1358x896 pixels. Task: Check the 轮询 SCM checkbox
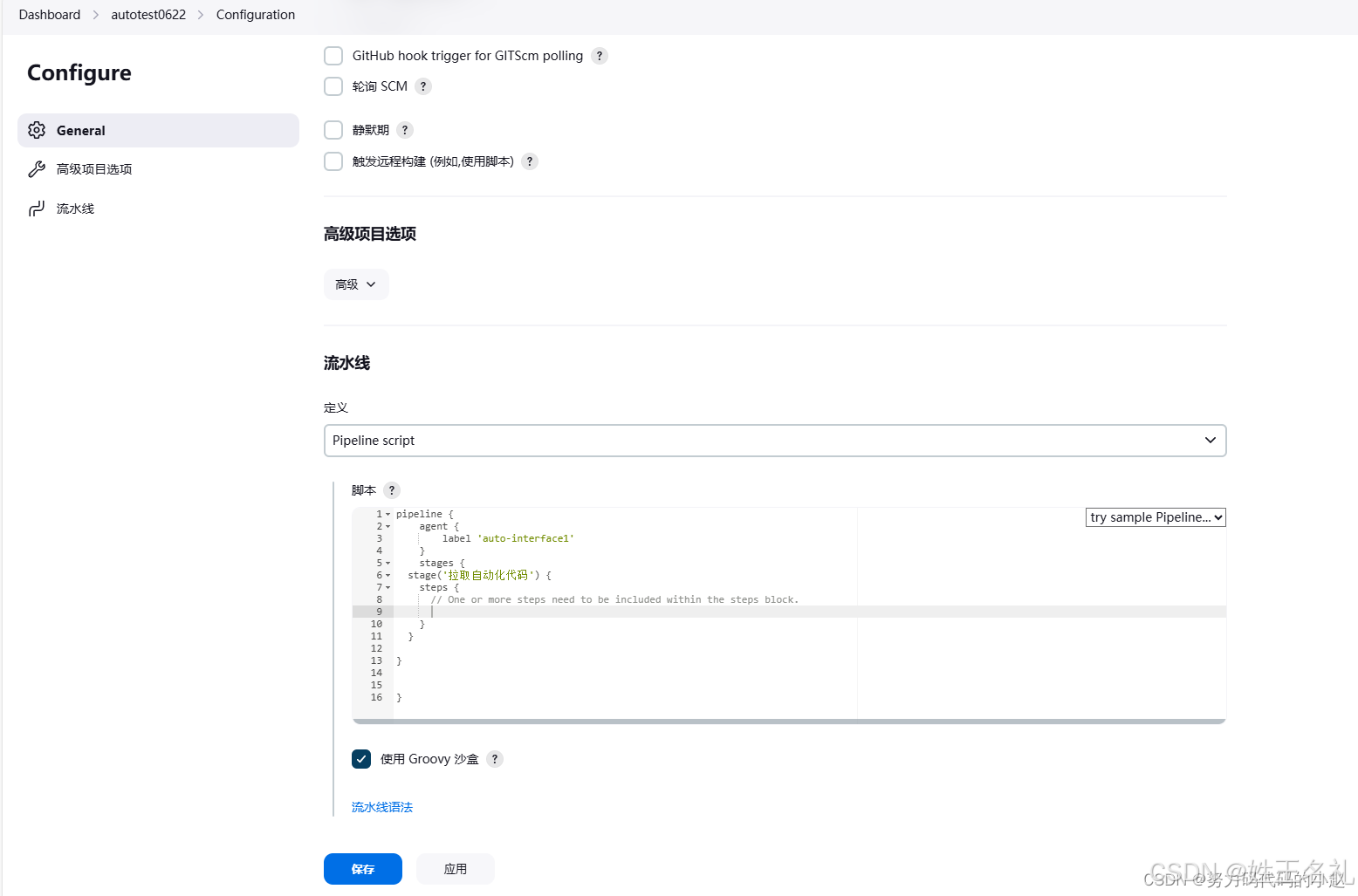click(333, 86)
